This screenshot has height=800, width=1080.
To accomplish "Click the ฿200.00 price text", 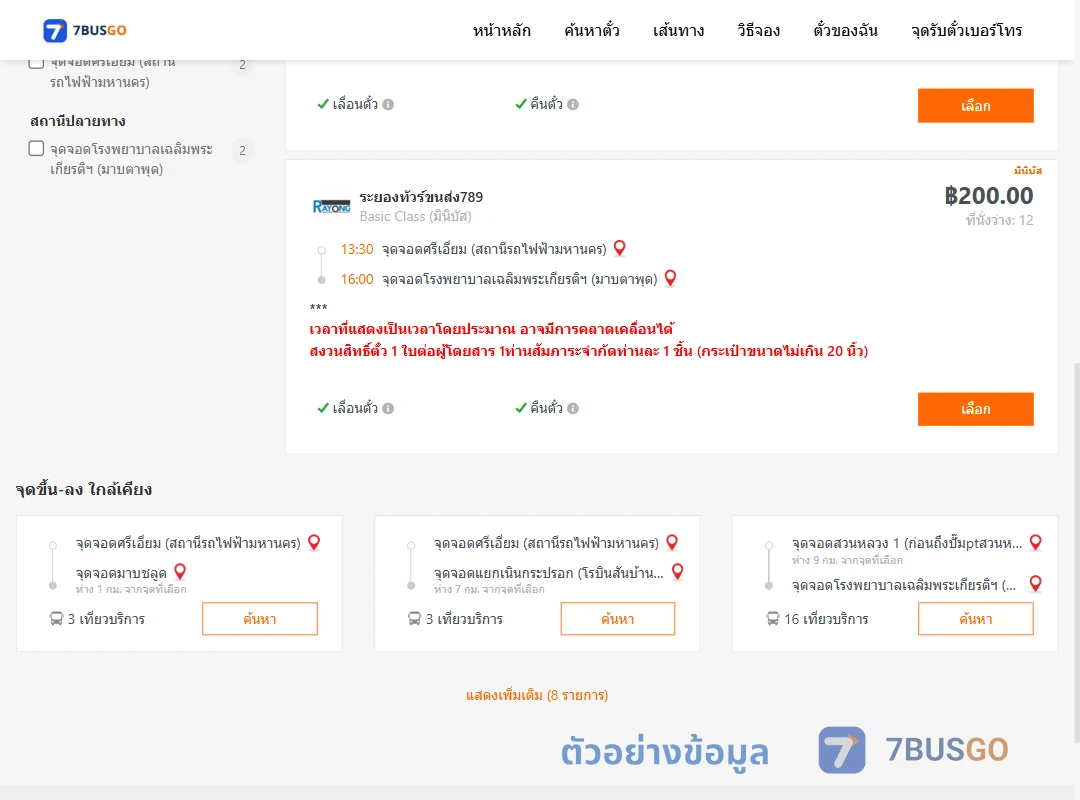I will point(988,196).
